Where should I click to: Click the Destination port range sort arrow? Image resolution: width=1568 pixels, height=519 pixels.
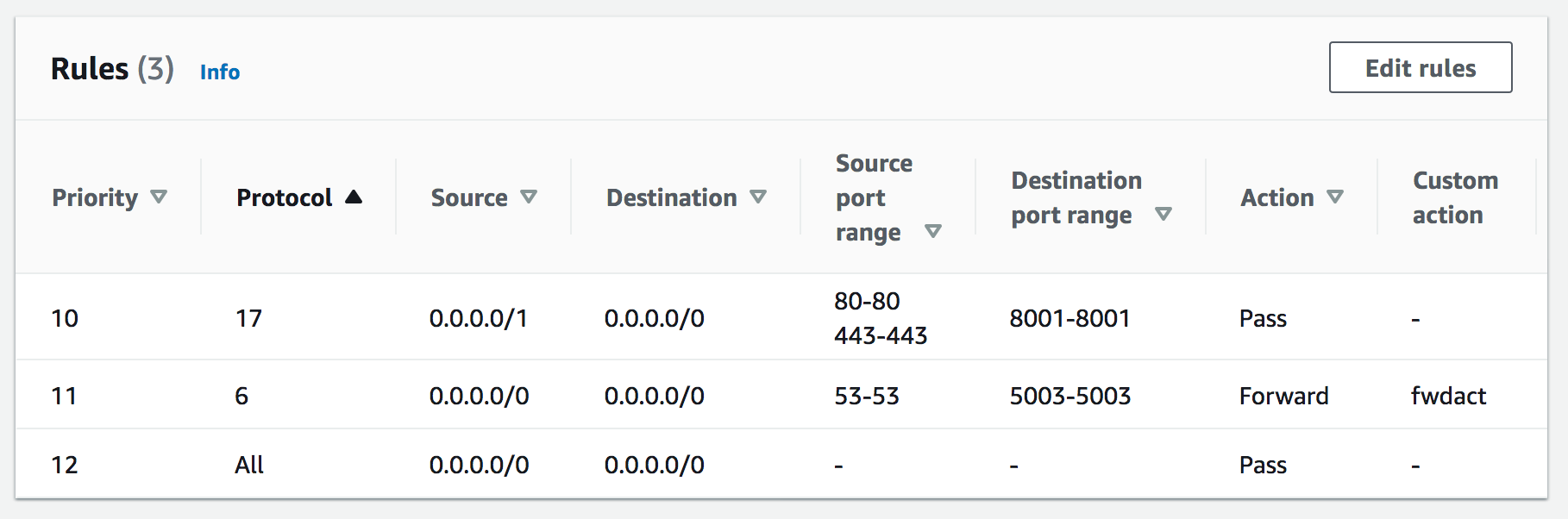[1163, 214]
